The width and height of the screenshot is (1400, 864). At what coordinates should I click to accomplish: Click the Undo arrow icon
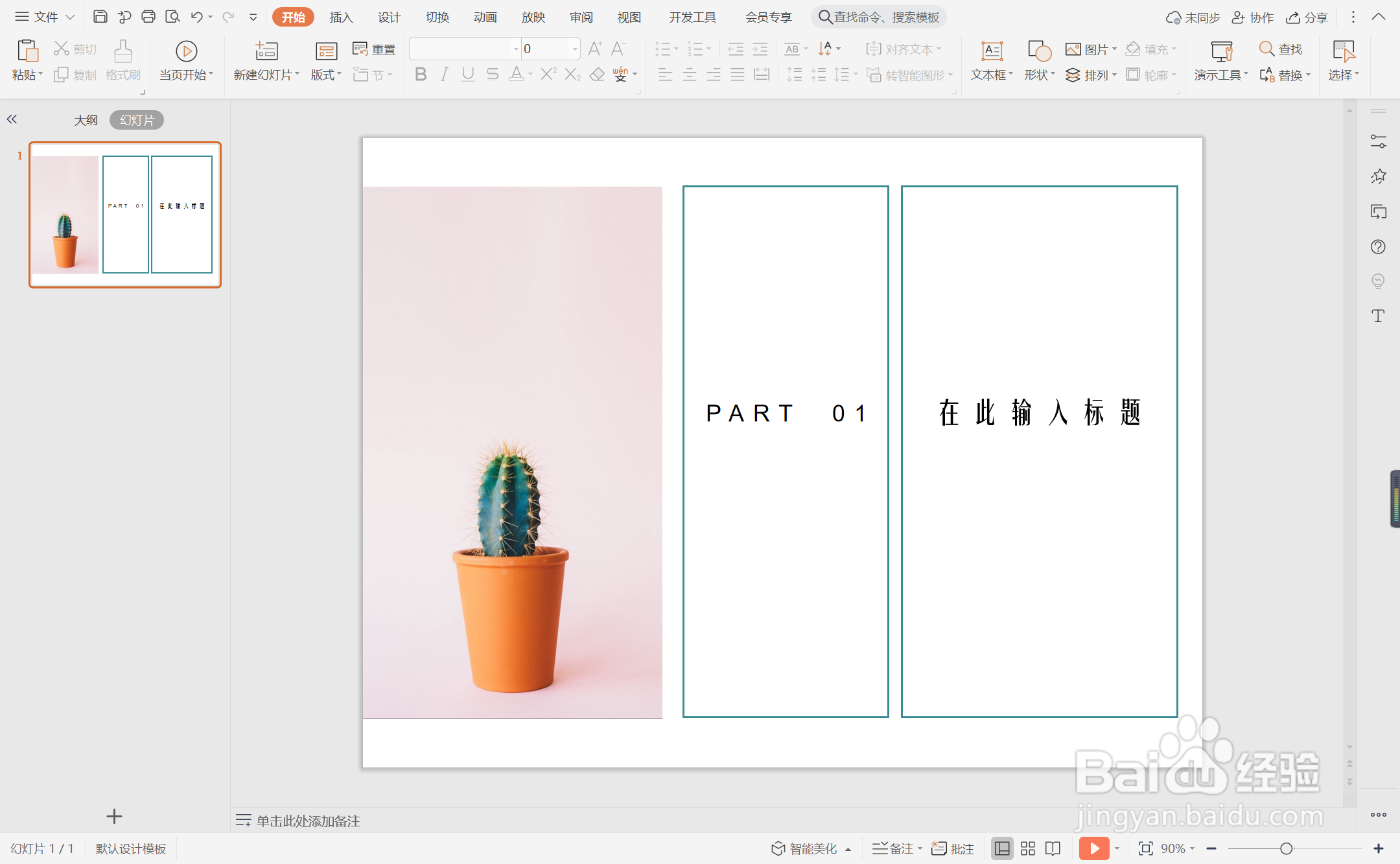coord(197,17)
